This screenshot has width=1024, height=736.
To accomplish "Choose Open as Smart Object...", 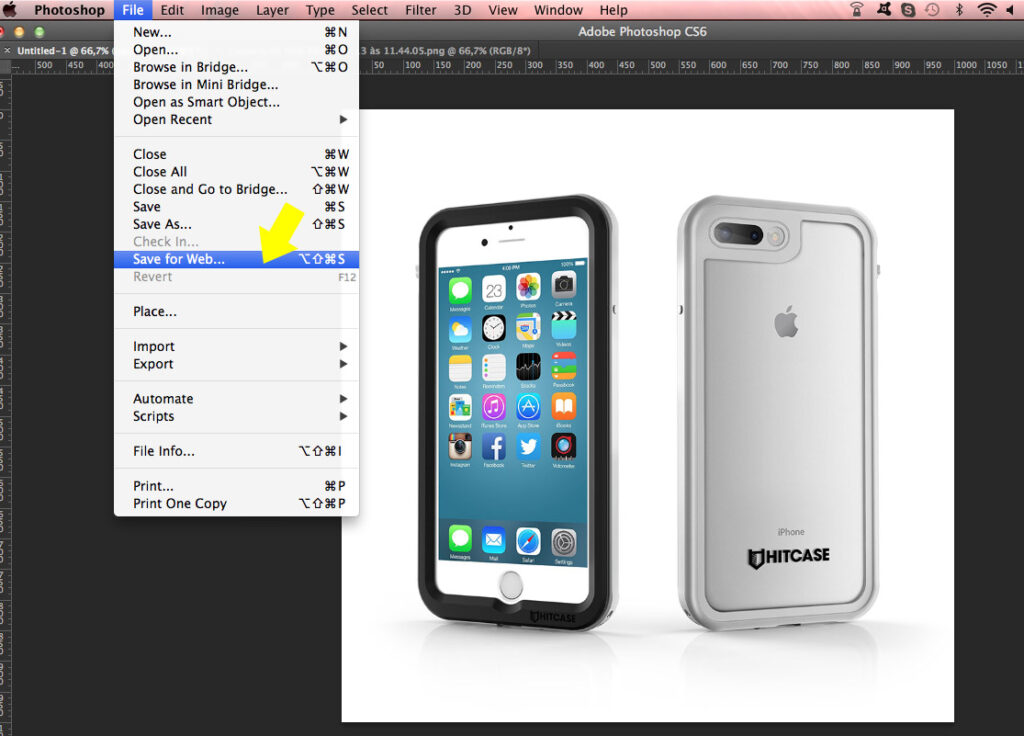I will [x=236, y=102].
